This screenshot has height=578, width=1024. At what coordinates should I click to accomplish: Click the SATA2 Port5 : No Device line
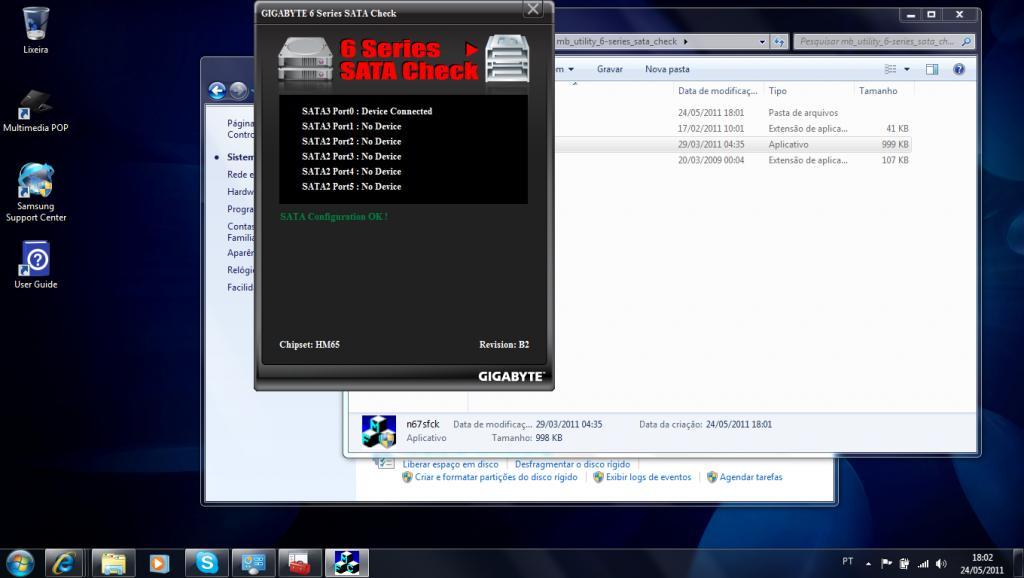click(x=351, y=187)
